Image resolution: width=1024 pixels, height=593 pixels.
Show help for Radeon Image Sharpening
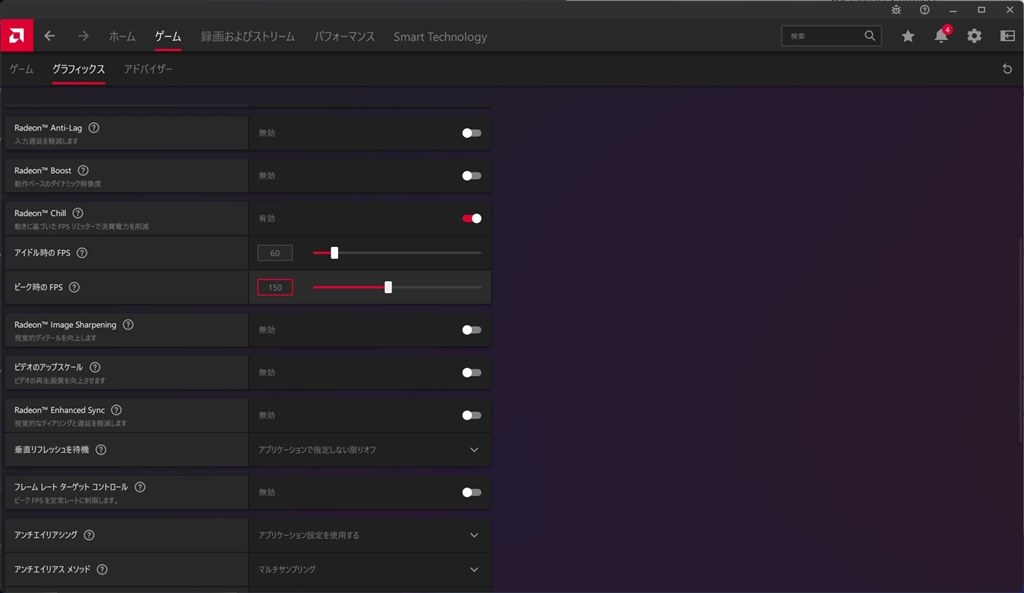point(128,325)
